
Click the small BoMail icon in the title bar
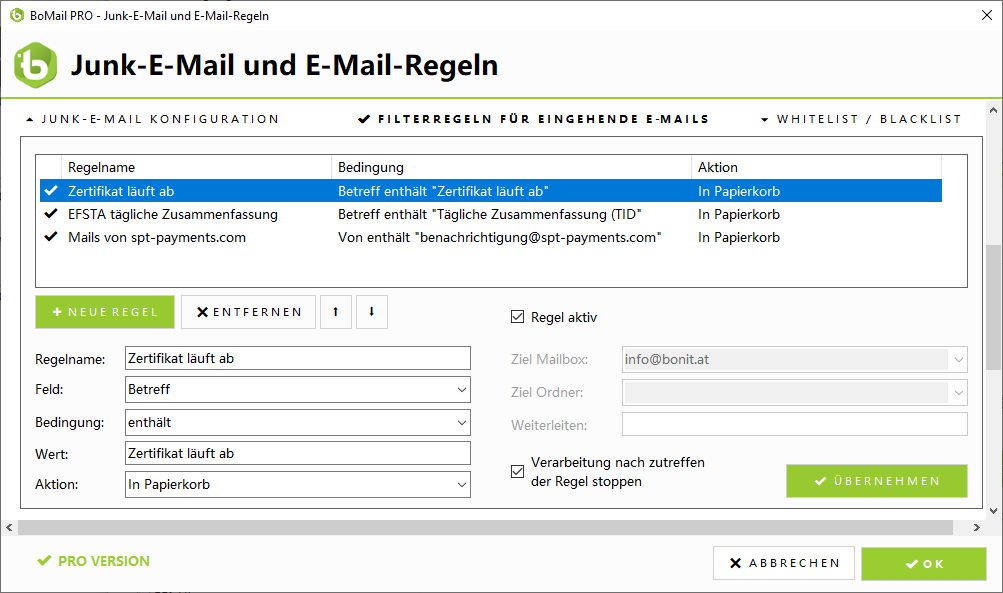(x=17, y=15)
